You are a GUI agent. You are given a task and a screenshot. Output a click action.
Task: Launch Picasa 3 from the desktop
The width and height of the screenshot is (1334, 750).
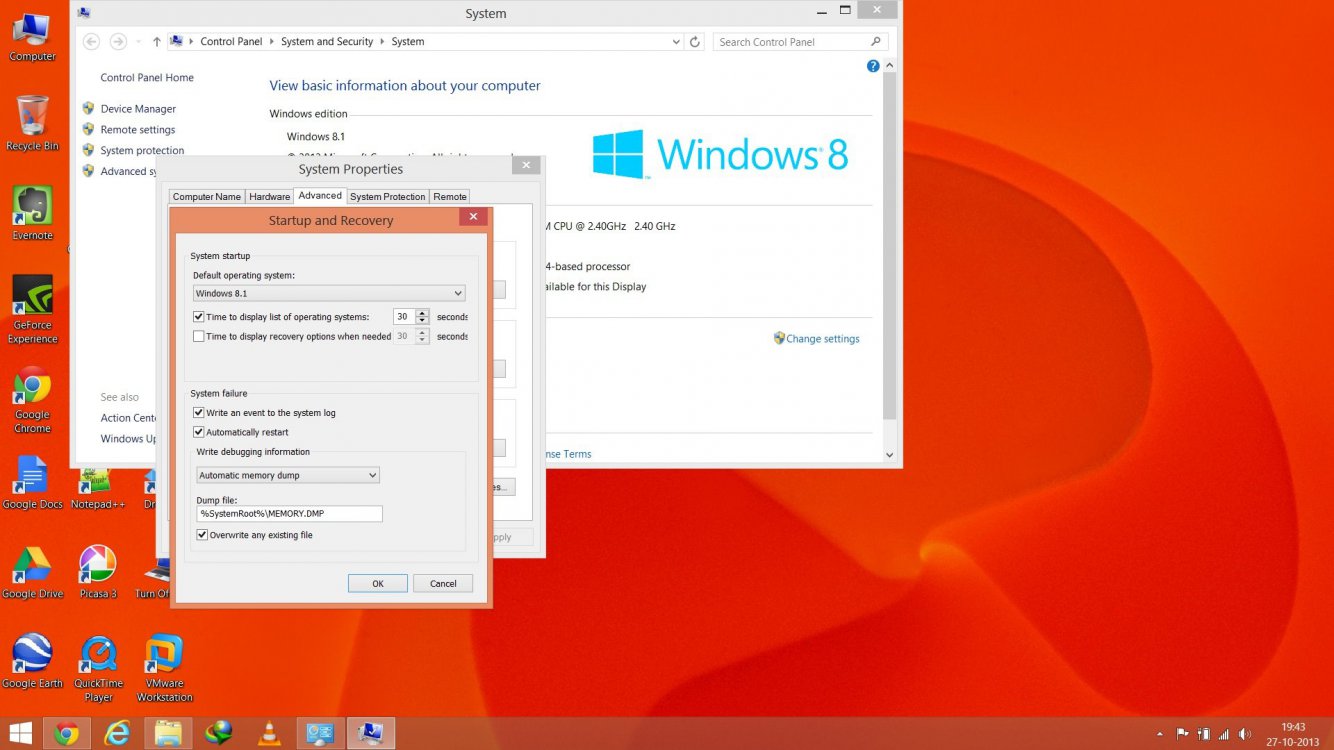(x=97, y=572)
